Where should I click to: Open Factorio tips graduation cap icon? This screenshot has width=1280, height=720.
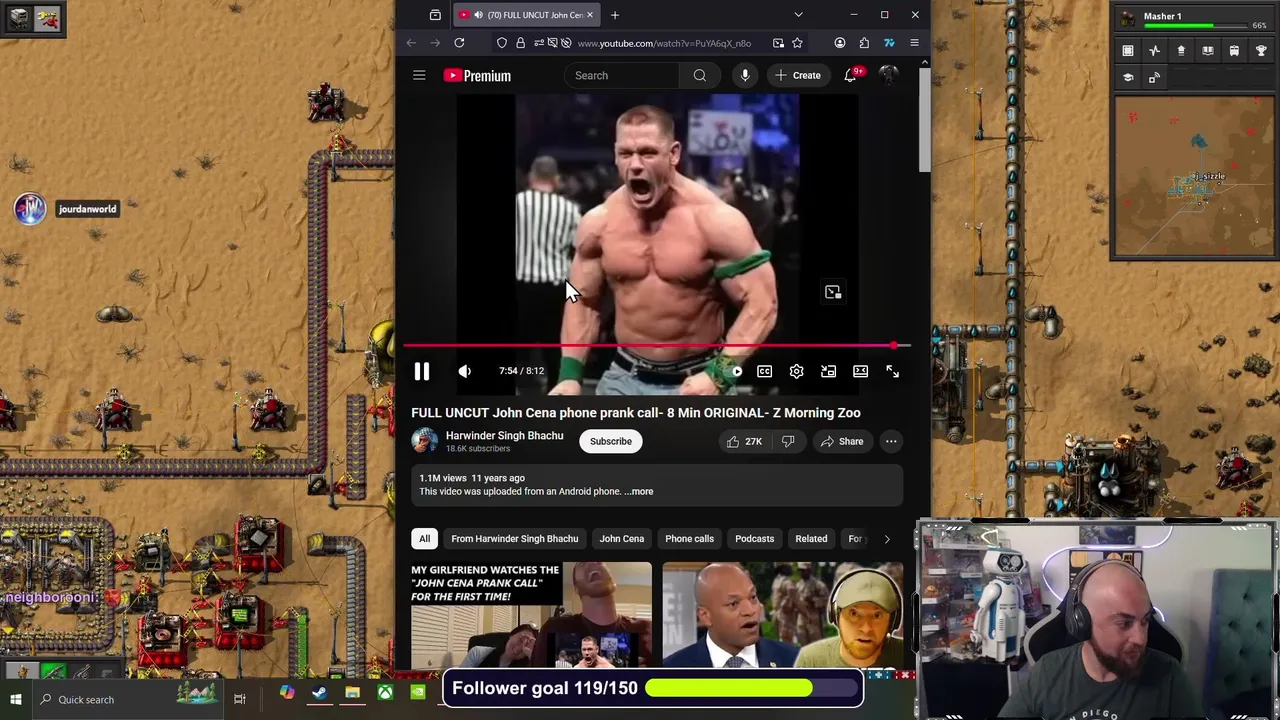click(x=1128, y=78)
